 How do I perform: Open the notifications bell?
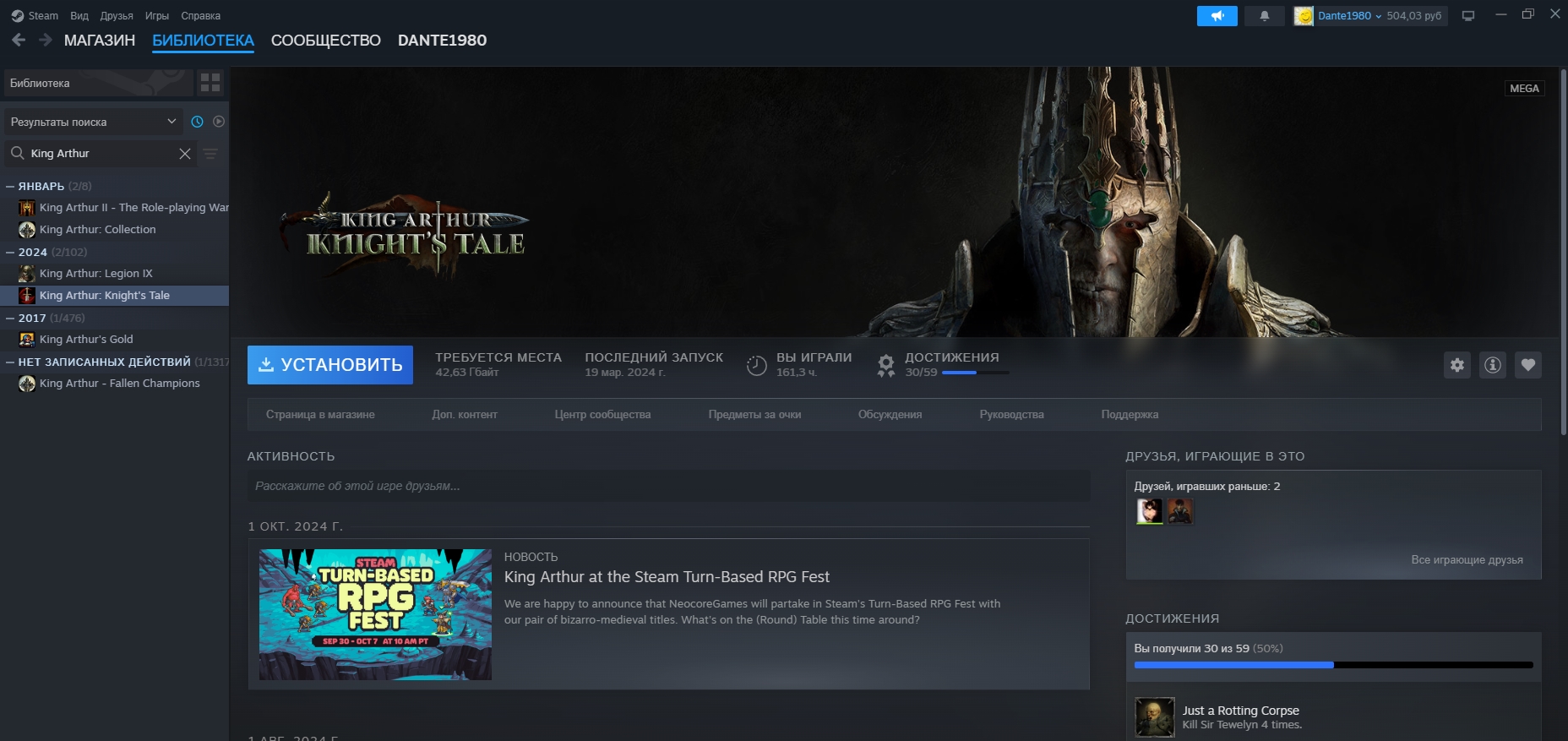tap(1265, 16)
